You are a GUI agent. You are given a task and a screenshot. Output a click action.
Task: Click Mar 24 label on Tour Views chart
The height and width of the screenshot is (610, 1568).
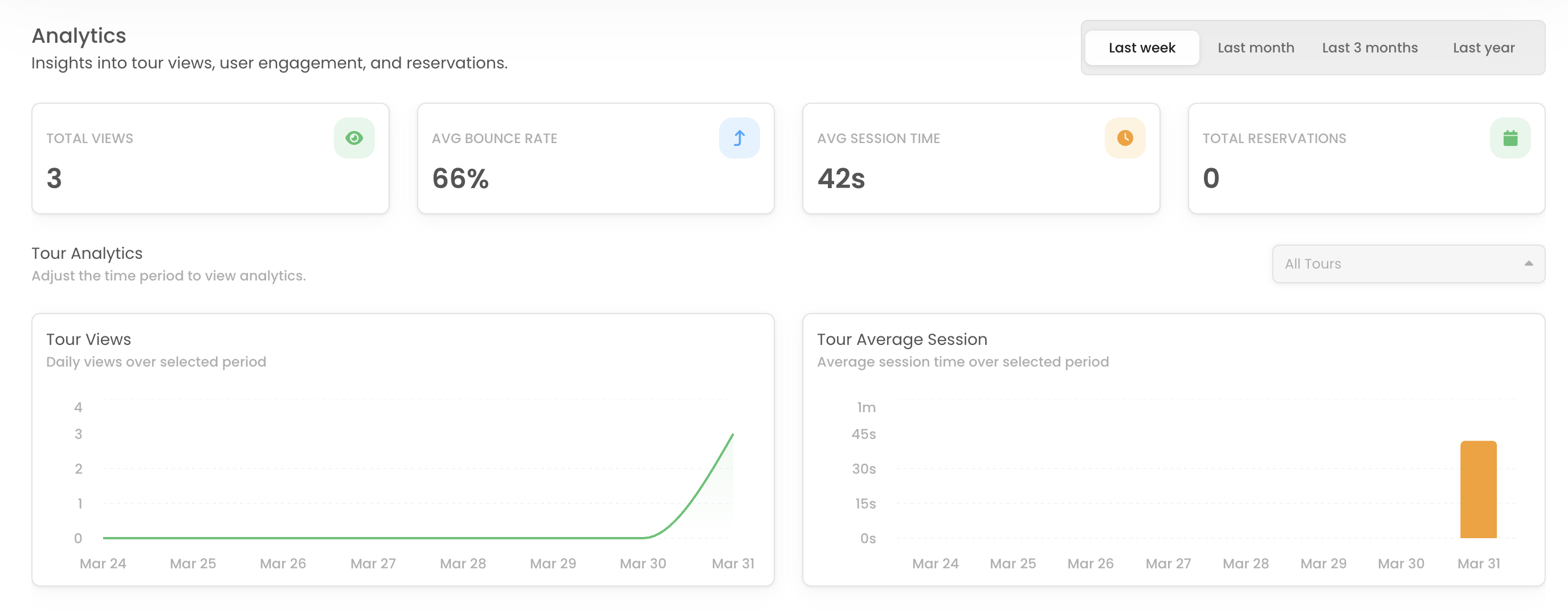[103, 564]
